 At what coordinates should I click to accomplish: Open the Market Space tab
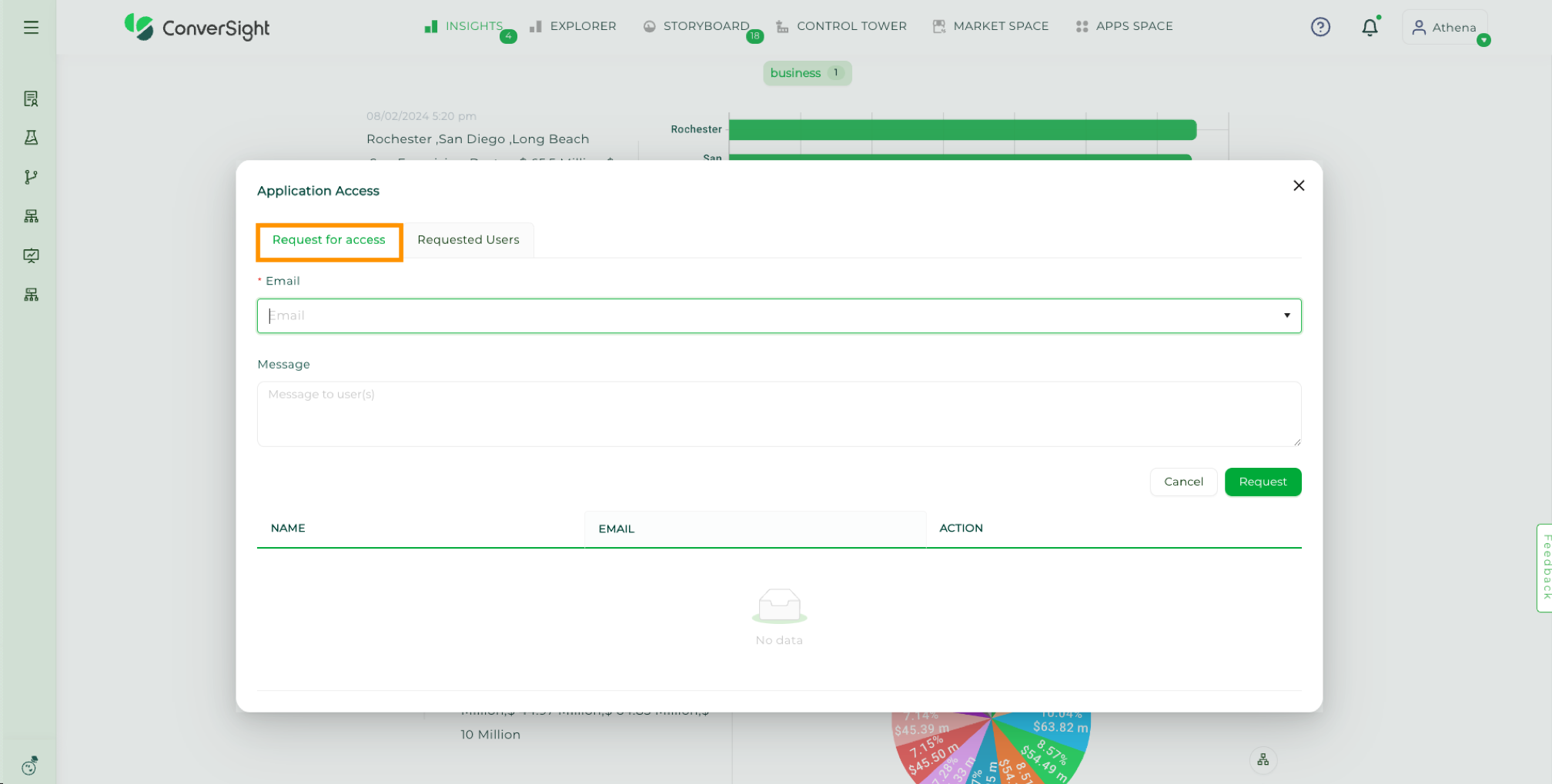pos(991,26)
